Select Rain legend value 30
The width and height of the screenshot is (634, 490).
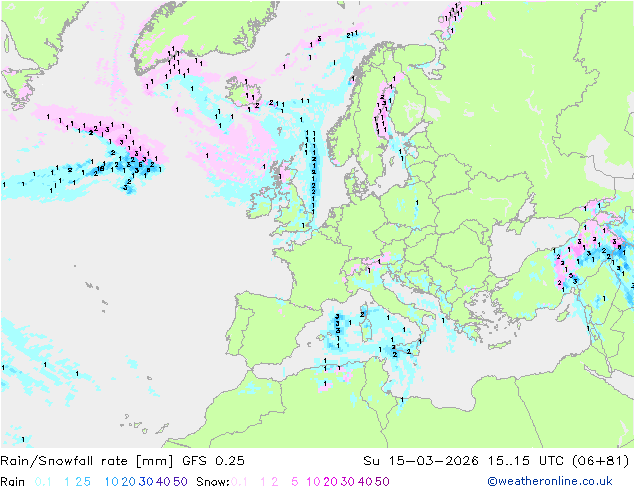pos(146,482)
